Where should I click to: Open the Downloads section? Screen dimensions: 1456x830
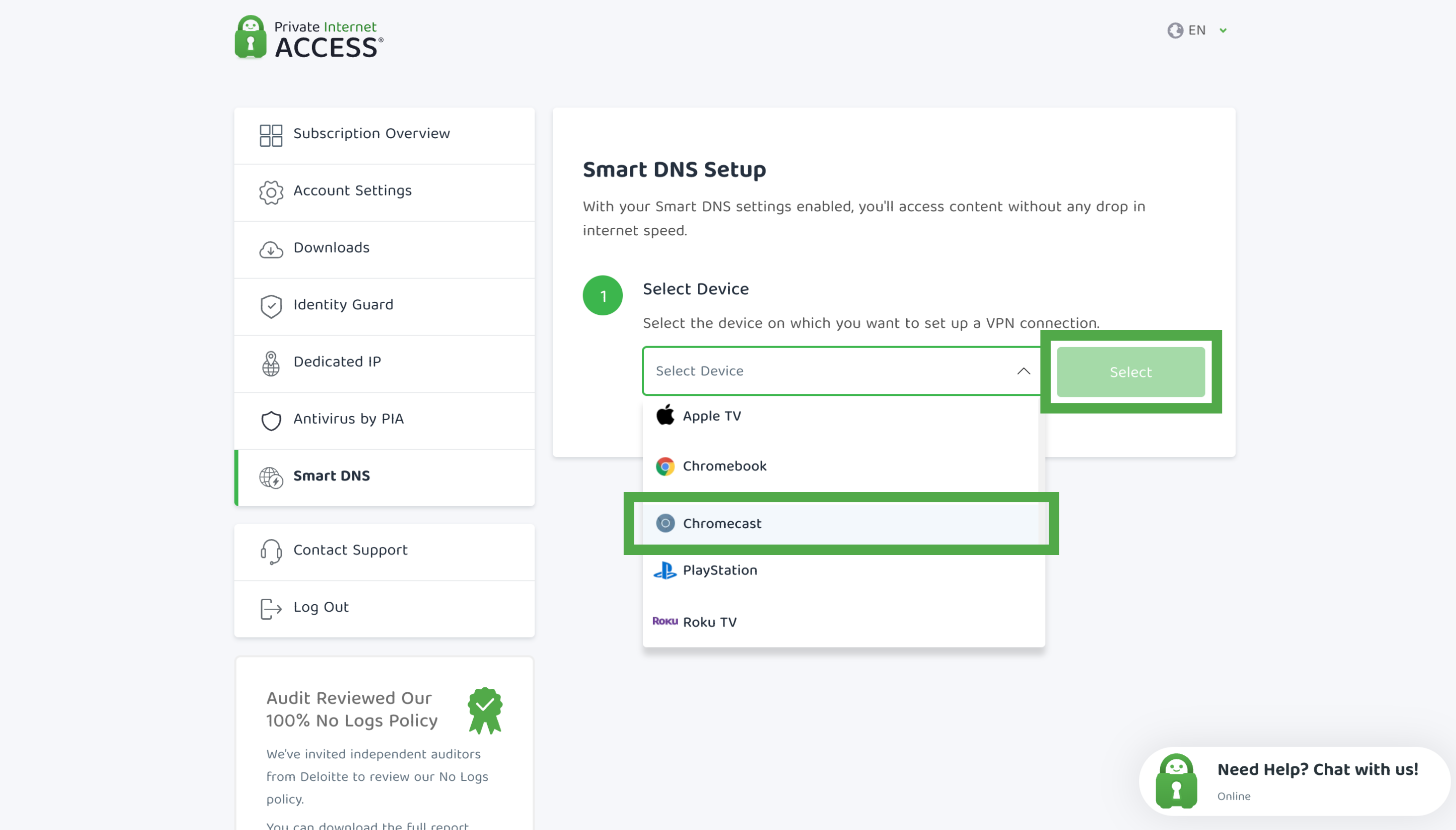pos(385,250)
